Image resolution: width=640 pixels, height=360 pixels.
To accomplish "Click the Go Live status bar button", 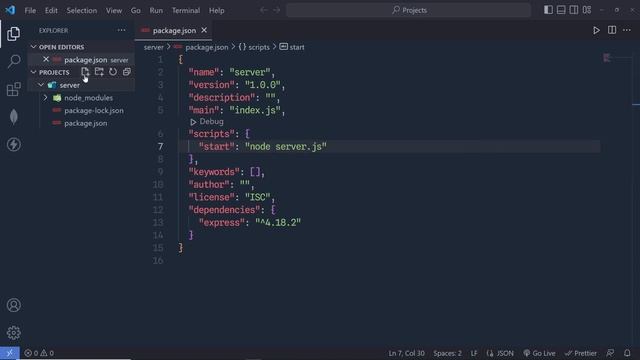I will pyautogui.click(x=539, y=353).
